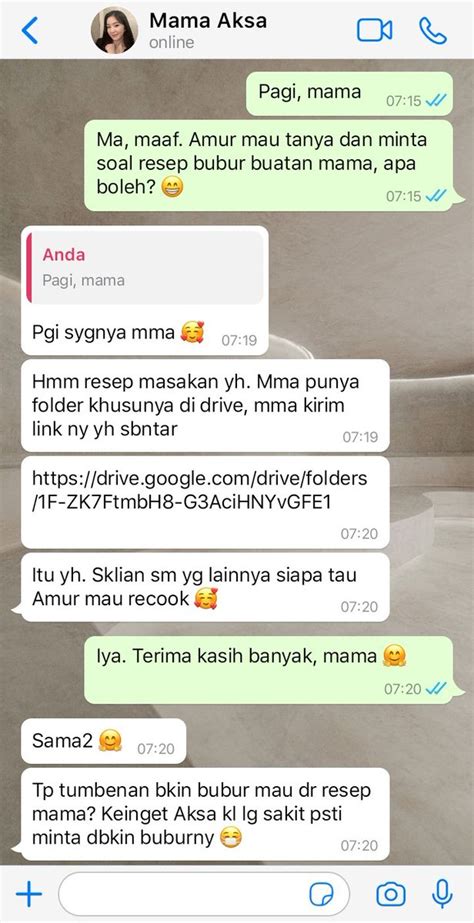The image size is (474, 923).
Task: Open attachments with the plus icon
Action: click(x=29, y=895)
